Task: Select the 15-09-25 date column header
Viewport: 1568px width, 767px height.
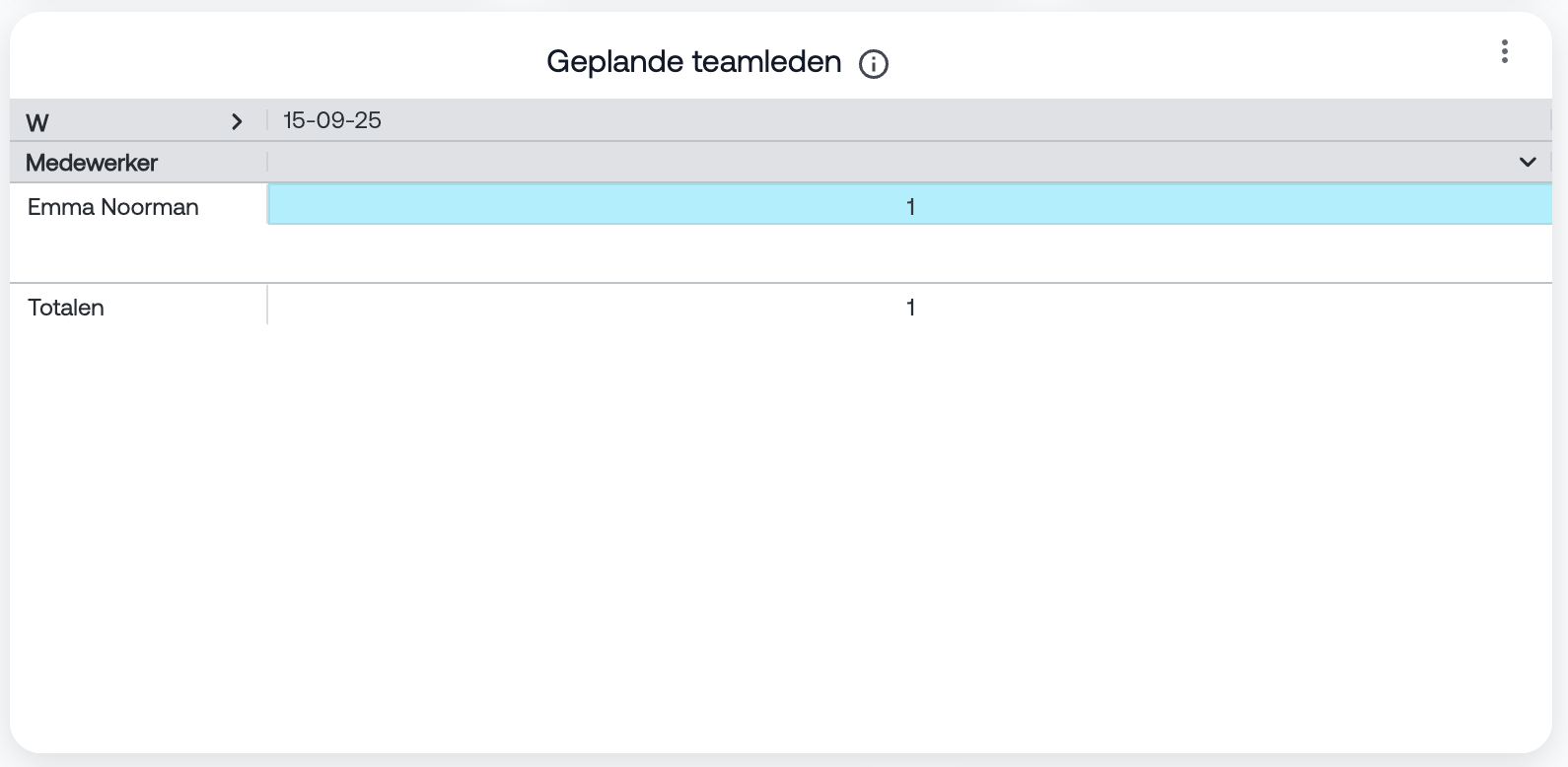Action: pyautogui.click(x=332, y=120)
